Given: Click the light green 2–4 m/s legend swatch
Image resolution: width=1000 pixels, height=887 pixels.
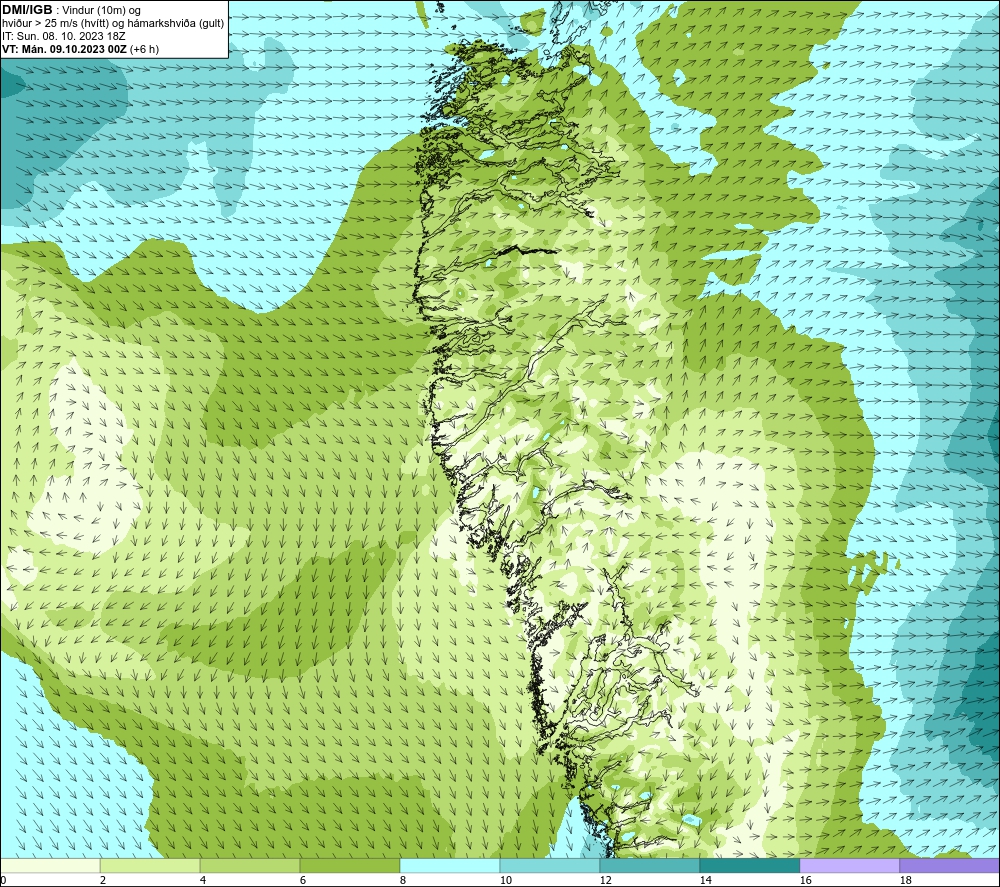Looking at the screenshot, I should click(150, 865).
